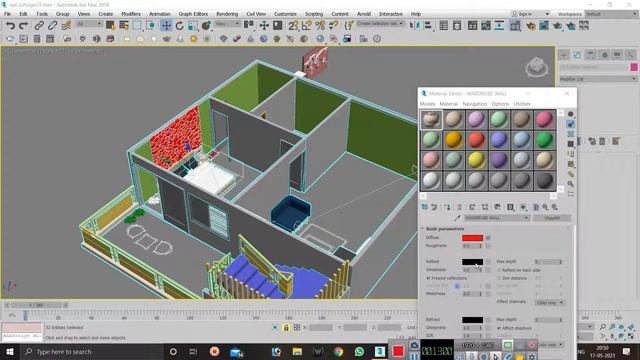Viewport: 640px width, 360px height.
Task: Click the VRayMtl material type button
Action: coord(552,218)
